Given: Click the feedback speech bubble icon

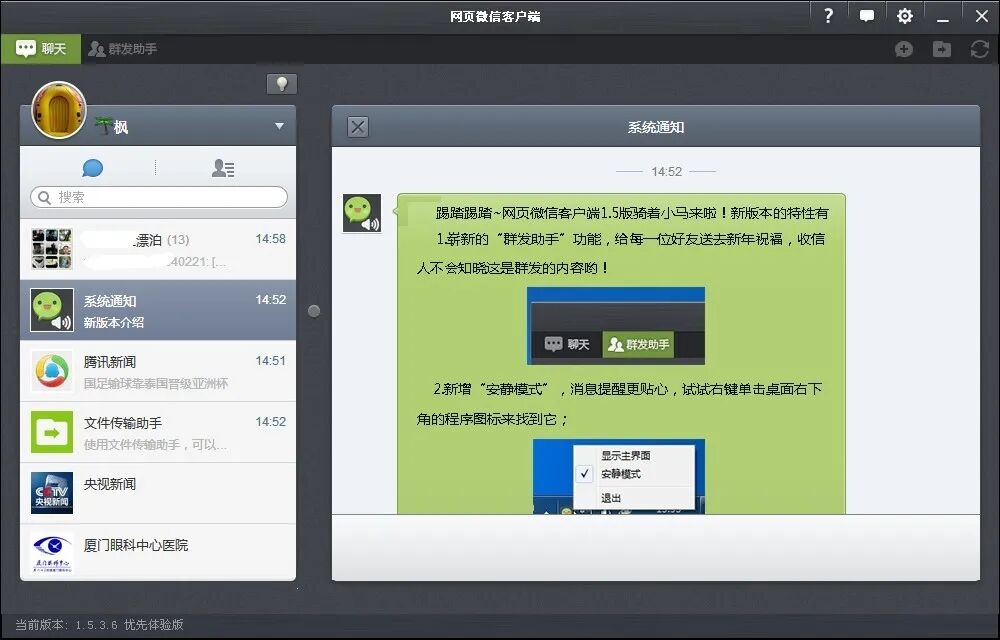Looking at the screenshot, I should click(866, 16).
